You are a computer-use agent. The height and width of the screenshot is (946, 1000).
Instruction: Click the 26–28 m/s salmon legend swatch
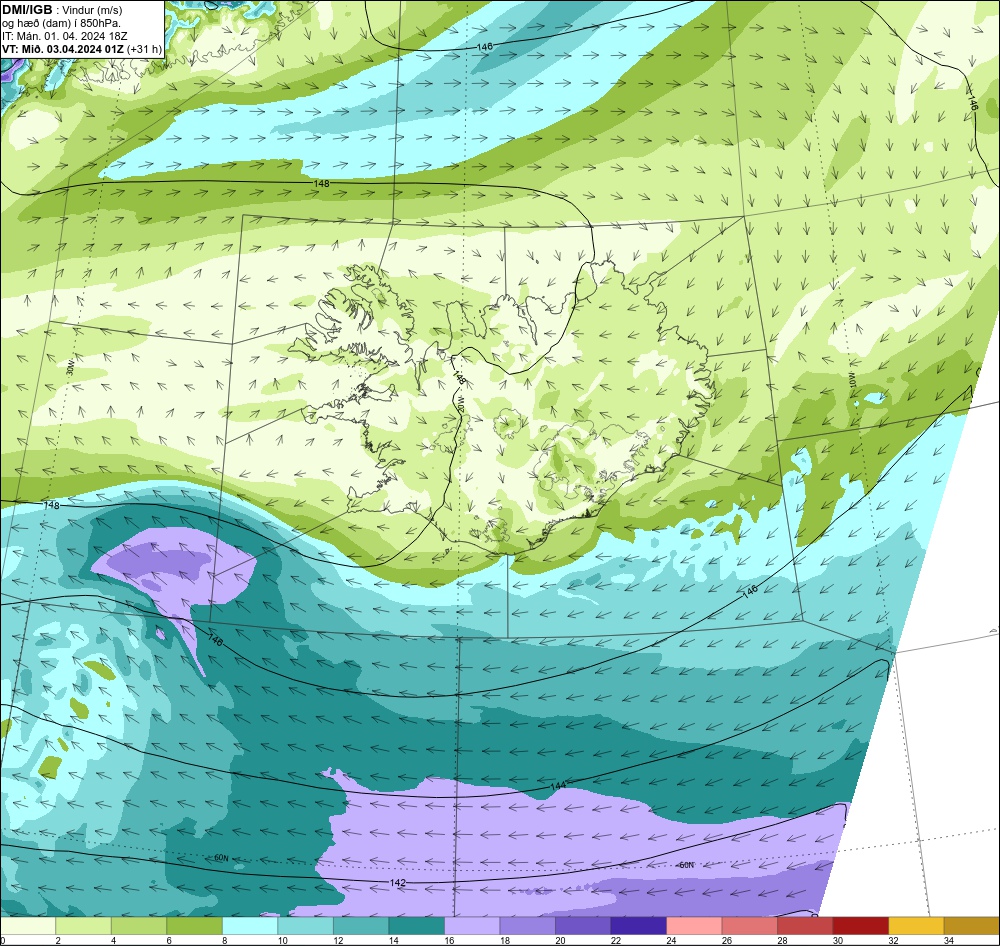point(749,926)
